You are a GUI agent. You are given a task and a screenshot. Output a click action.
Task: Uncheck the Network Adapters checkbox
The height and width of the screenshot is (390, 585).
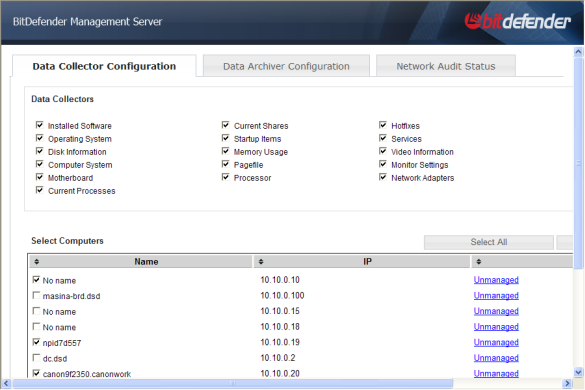tap(383, 177)
